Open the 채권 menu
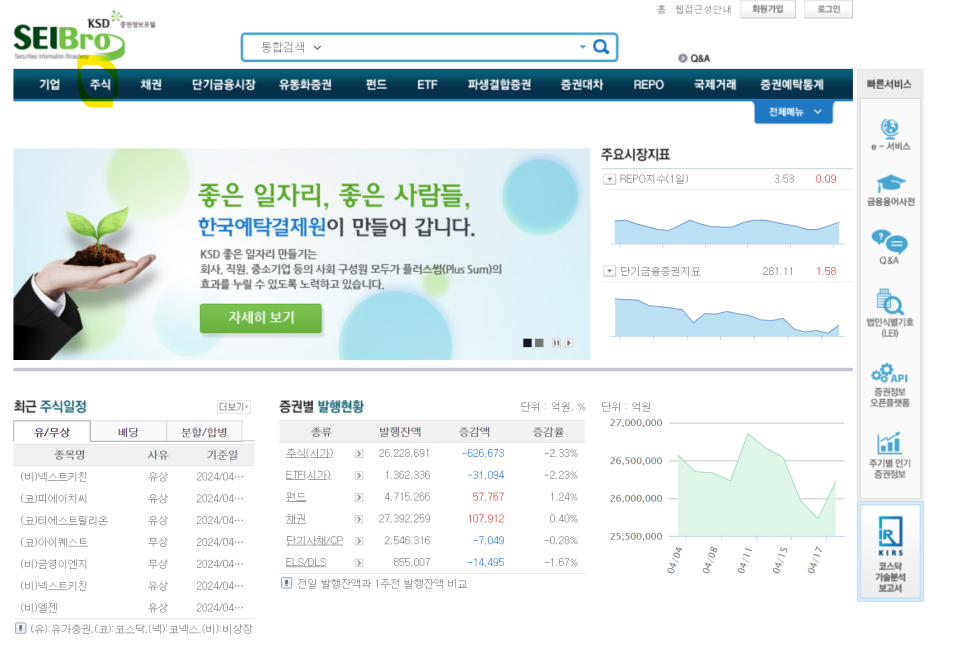966x650 pixels. [x=151, y=84]
